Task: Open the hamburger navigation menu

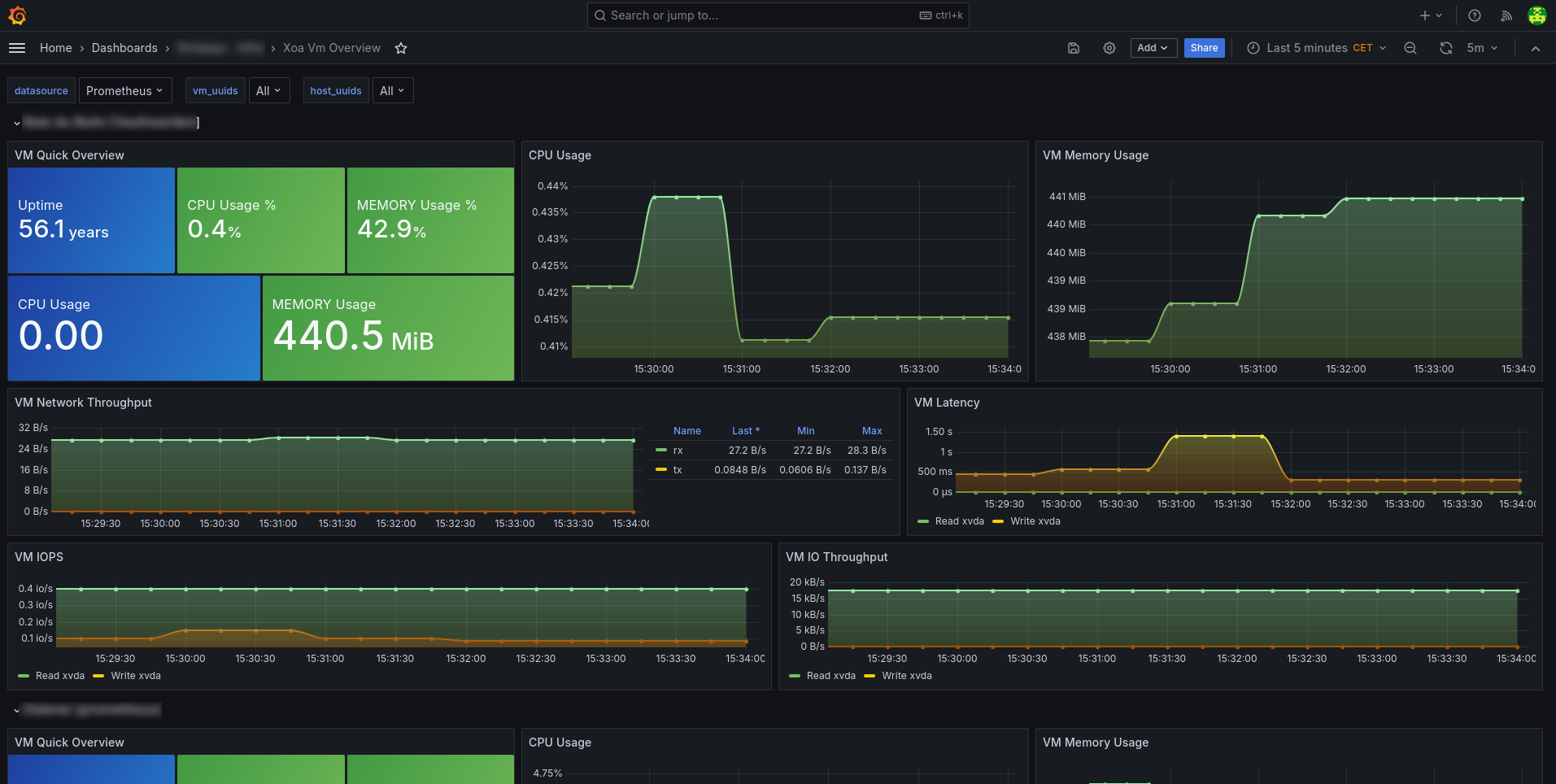Action: pyautogui.click(x=17, y=48)
